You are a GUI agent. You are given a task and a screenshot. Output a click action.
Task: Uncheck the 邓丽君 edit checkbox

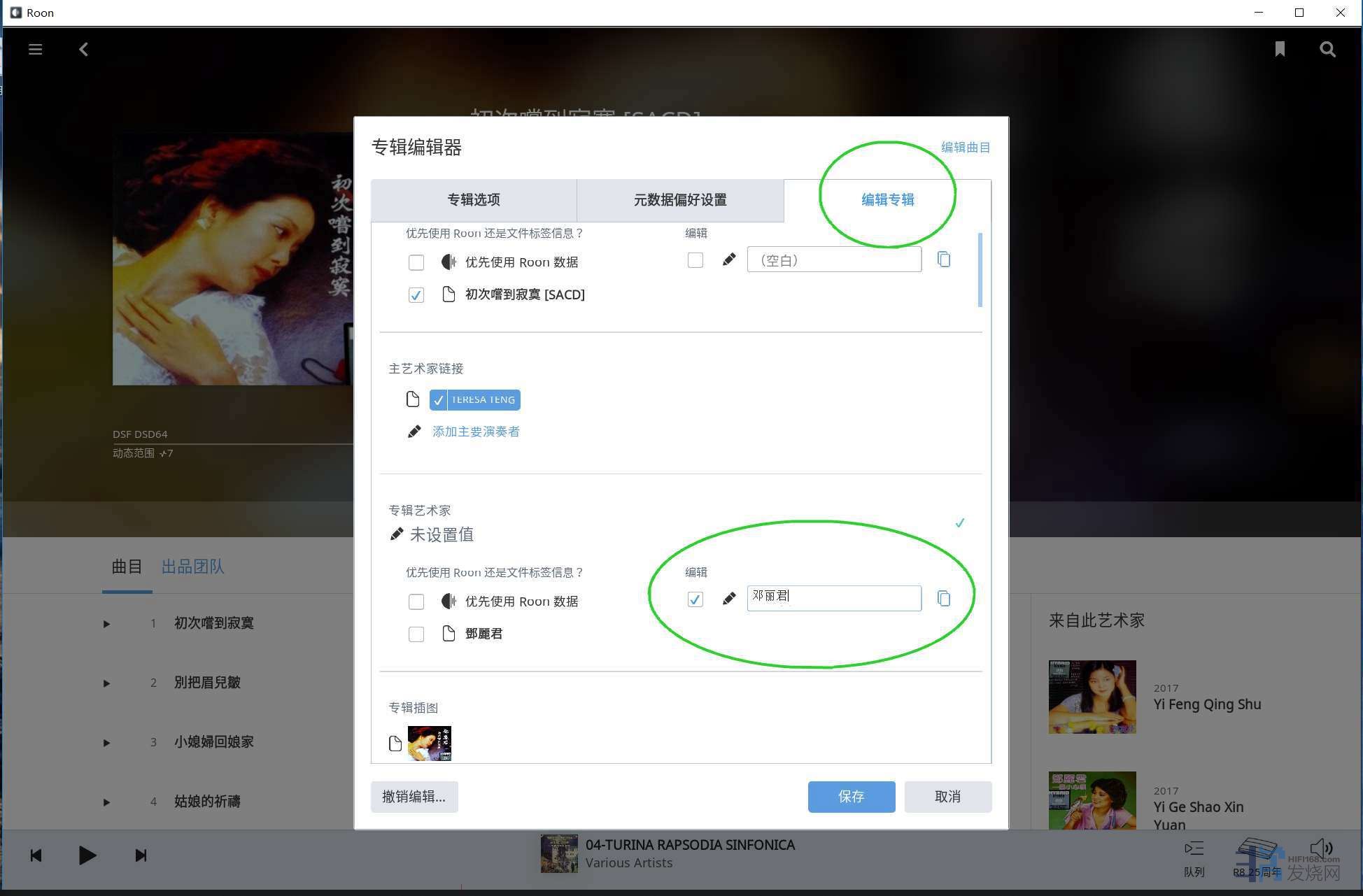pyautogui.click(x=695, y=599)
